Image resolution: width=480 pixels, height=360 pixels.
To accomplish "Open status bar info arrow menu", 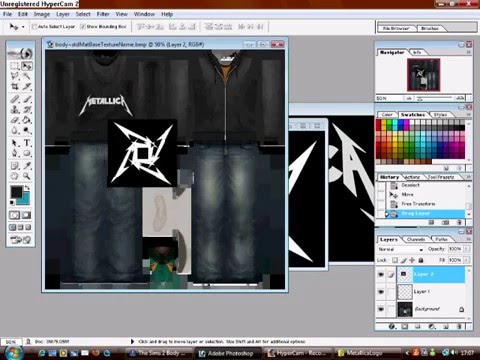I will (x=132, y=341).
